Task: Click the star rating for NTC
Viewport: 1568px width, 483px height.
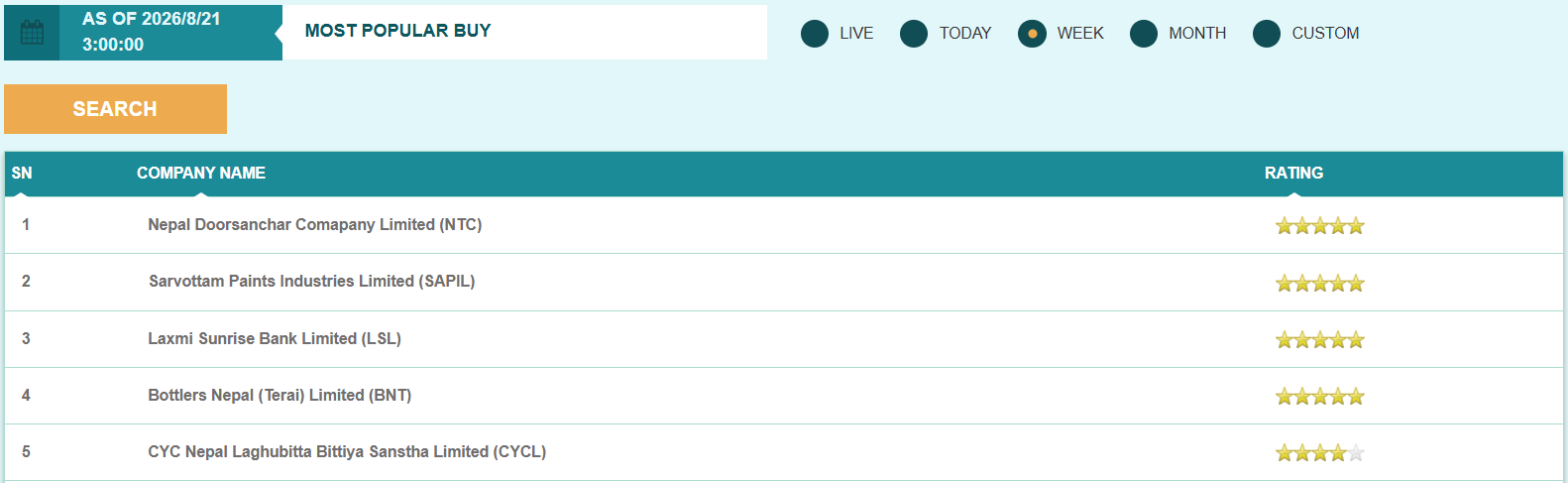Action: [x=1320, y=226]
